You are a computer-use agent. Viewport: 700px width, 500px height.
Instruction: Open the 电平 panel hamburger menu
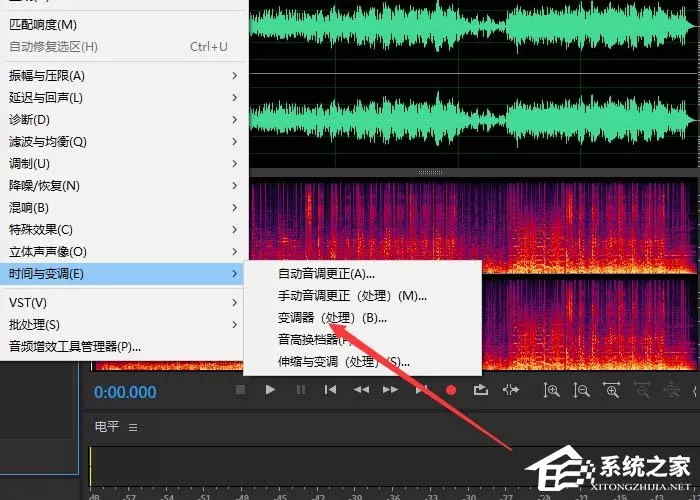pos(133,427)
